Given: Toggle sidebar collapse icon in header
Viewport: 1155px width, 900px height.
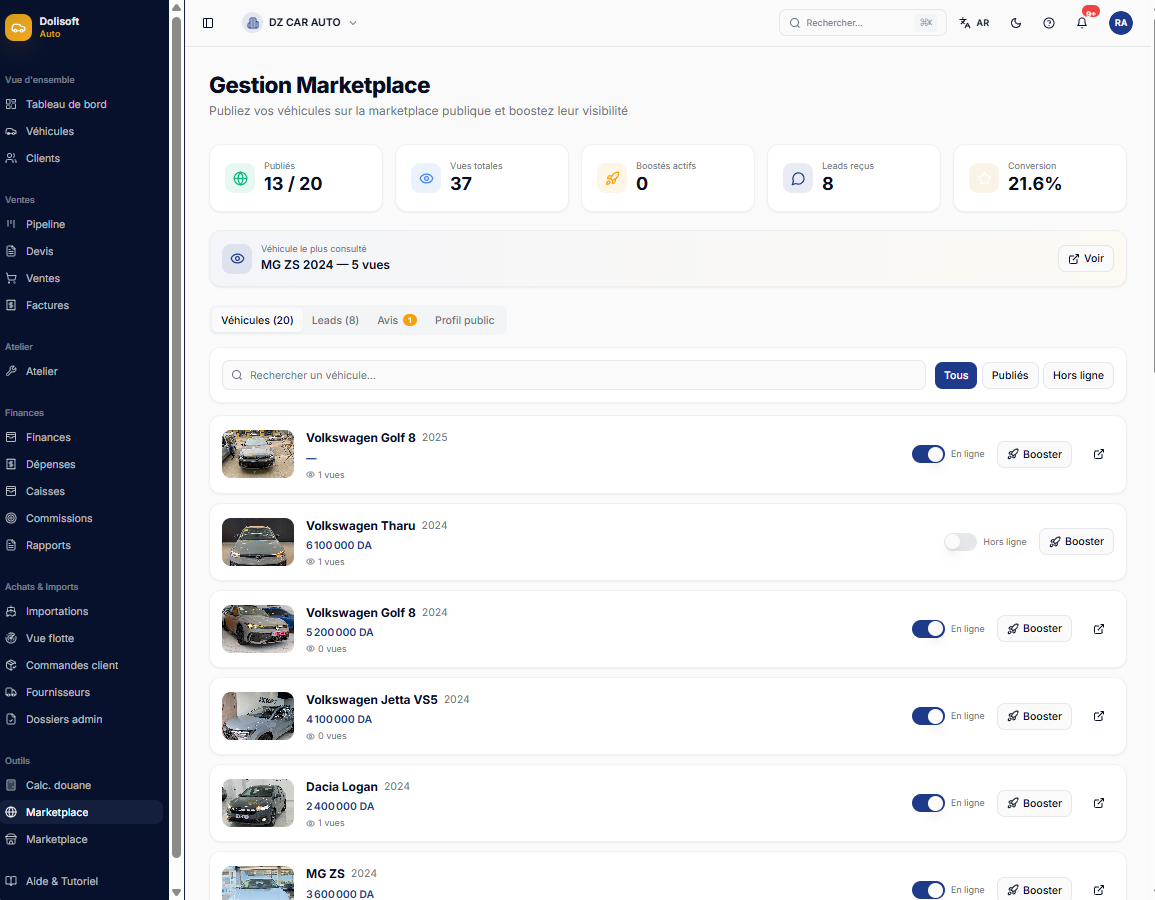Looking at the screenshot, I should click(x=208, y=23).
